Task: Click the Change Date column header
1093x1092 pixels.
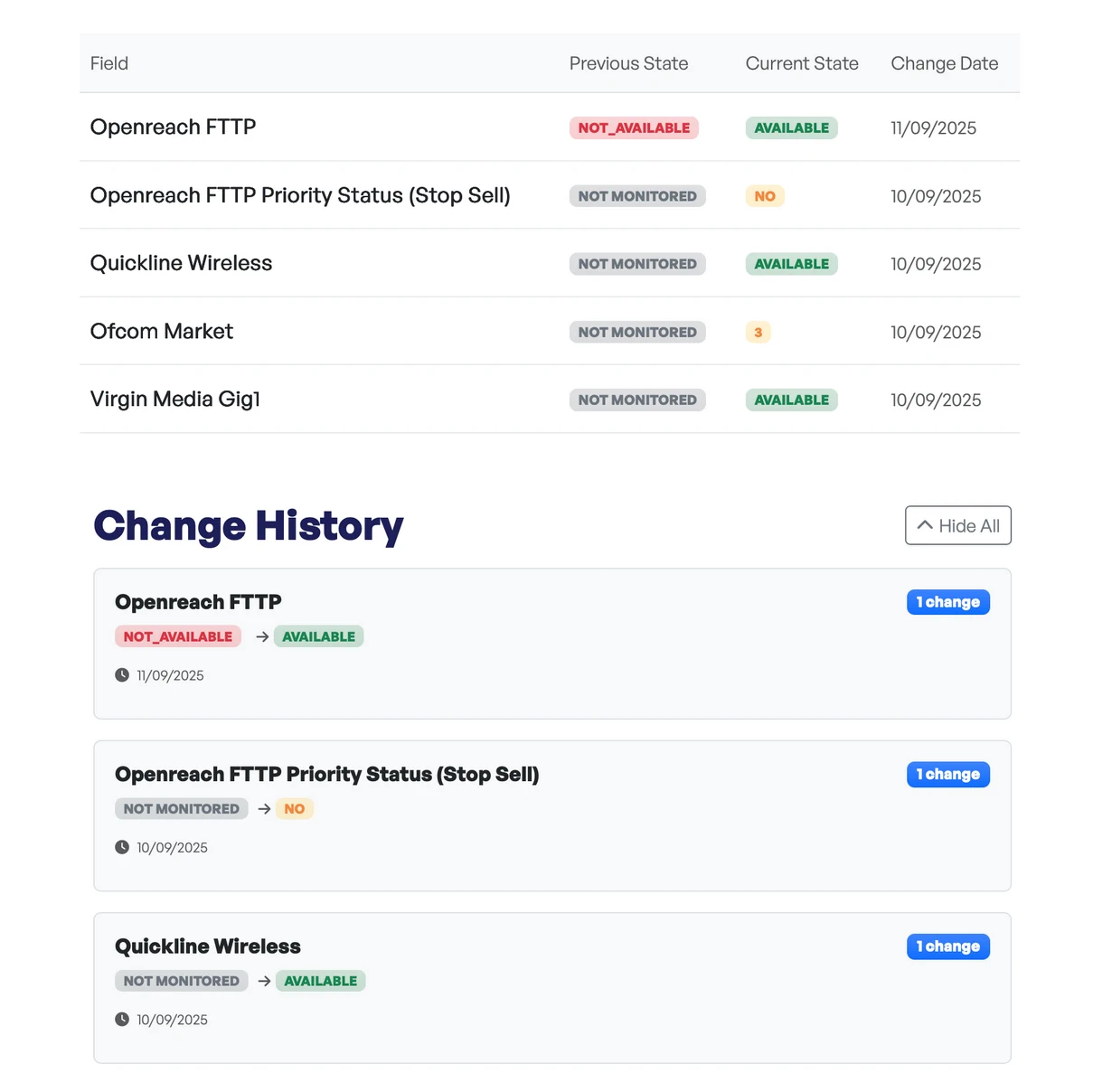Action: point(944,63)
